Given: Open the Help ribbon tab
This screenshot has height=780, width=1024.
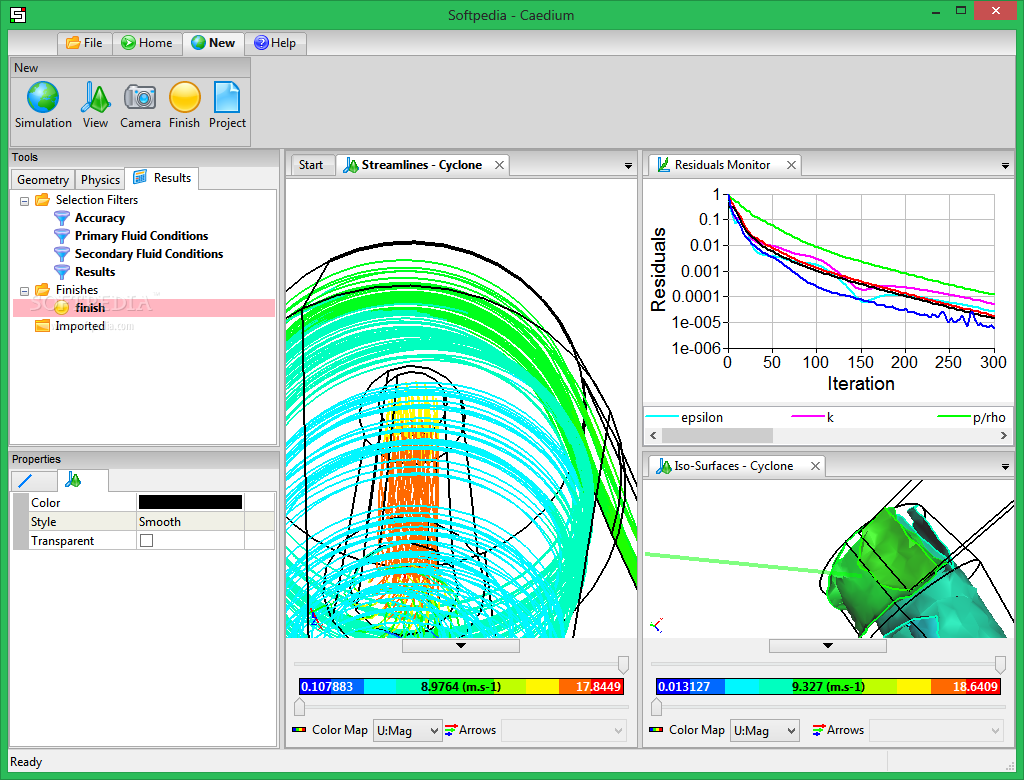Looking at the screenshot, I should tap(276, 43).
